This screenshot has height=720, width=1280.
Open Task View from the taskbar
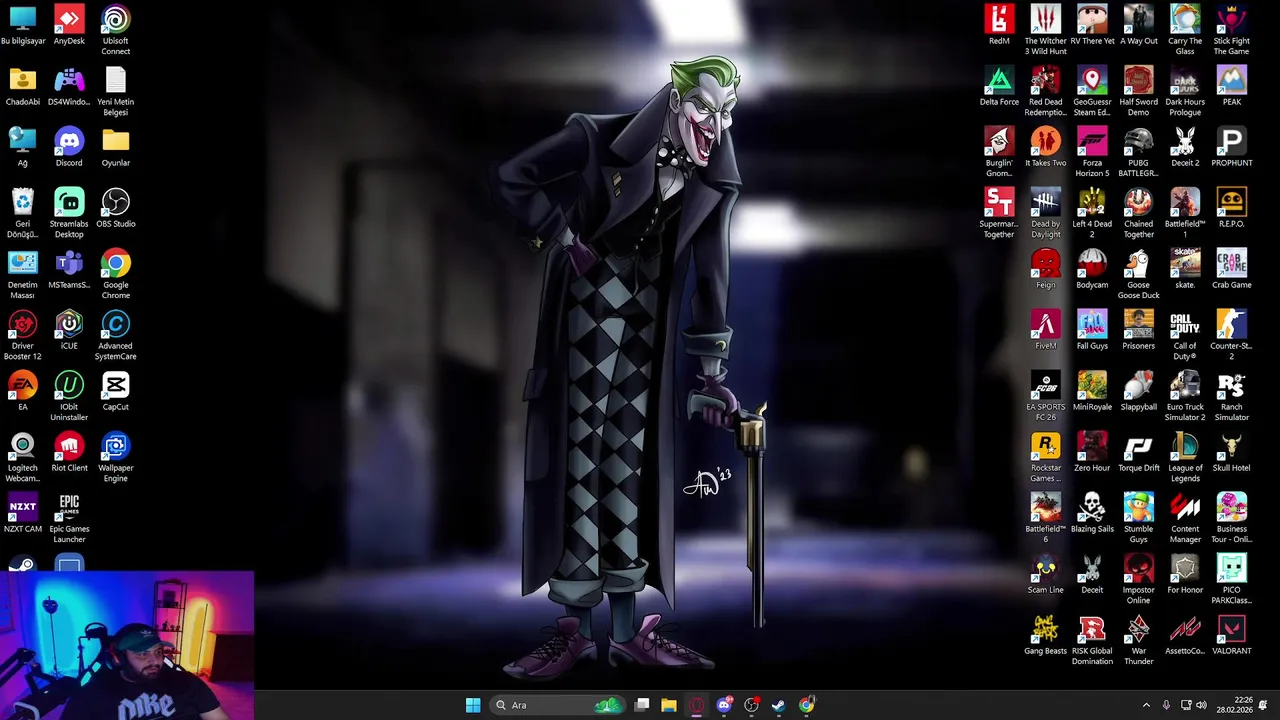coord(642,705)
